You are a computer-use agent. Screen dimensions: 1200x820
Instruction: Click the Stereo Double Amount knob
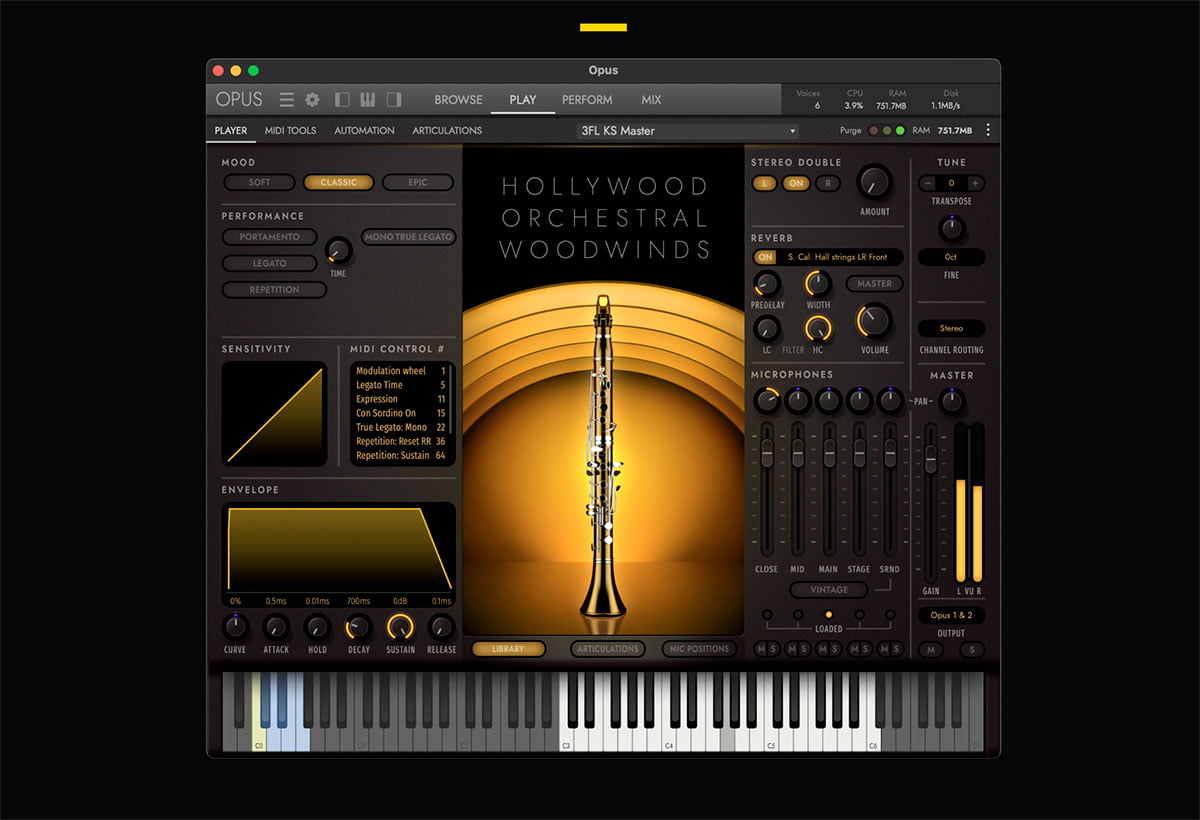coord(874,182)
